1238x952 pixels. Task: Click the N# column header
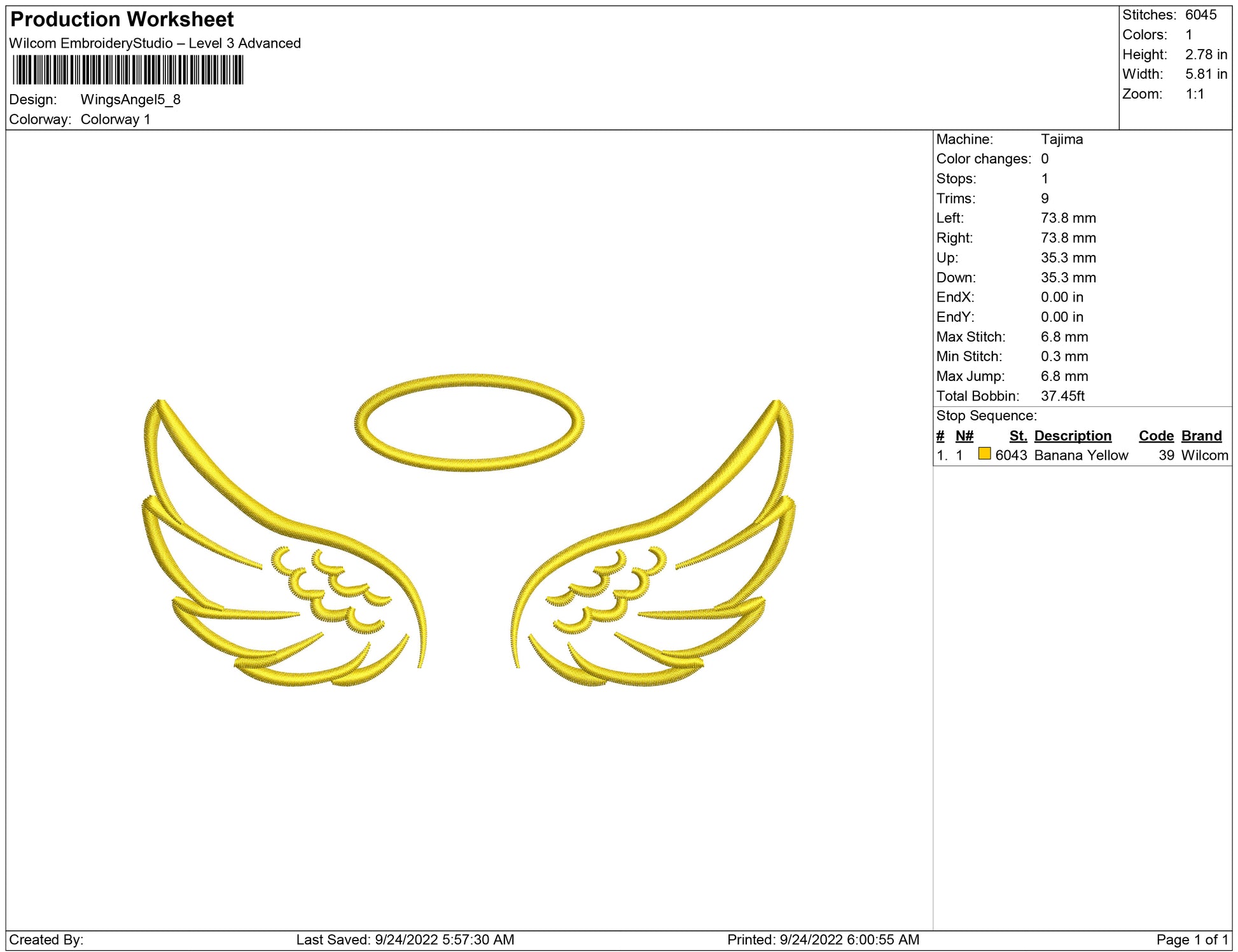964,436
